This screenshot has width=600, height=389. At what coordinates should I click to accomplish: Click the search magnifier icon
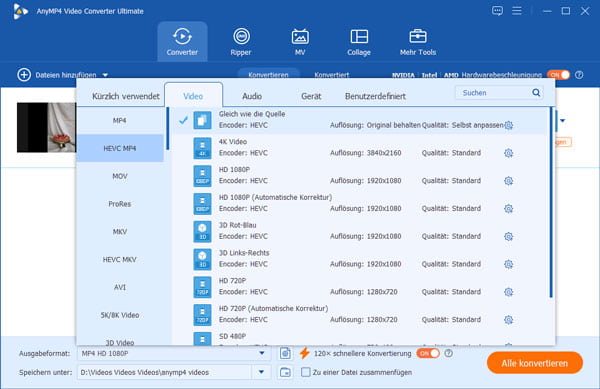tap(536, 92)
